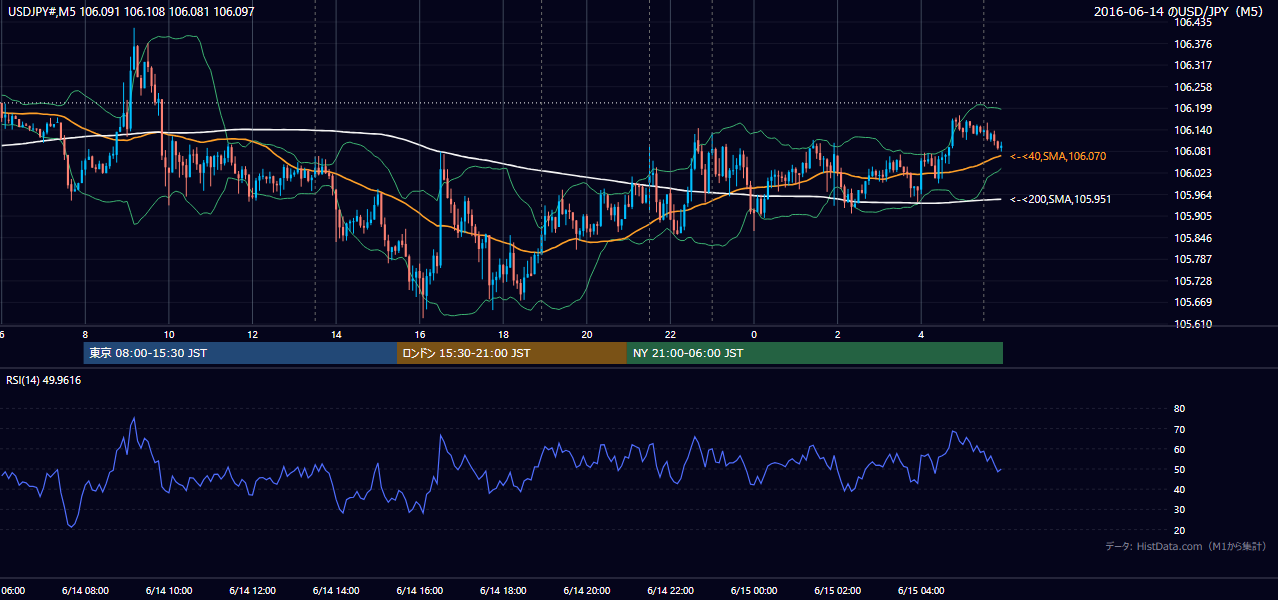Click the 106.140 price axis label
Screen dimensions: 1278x600
1194,130
